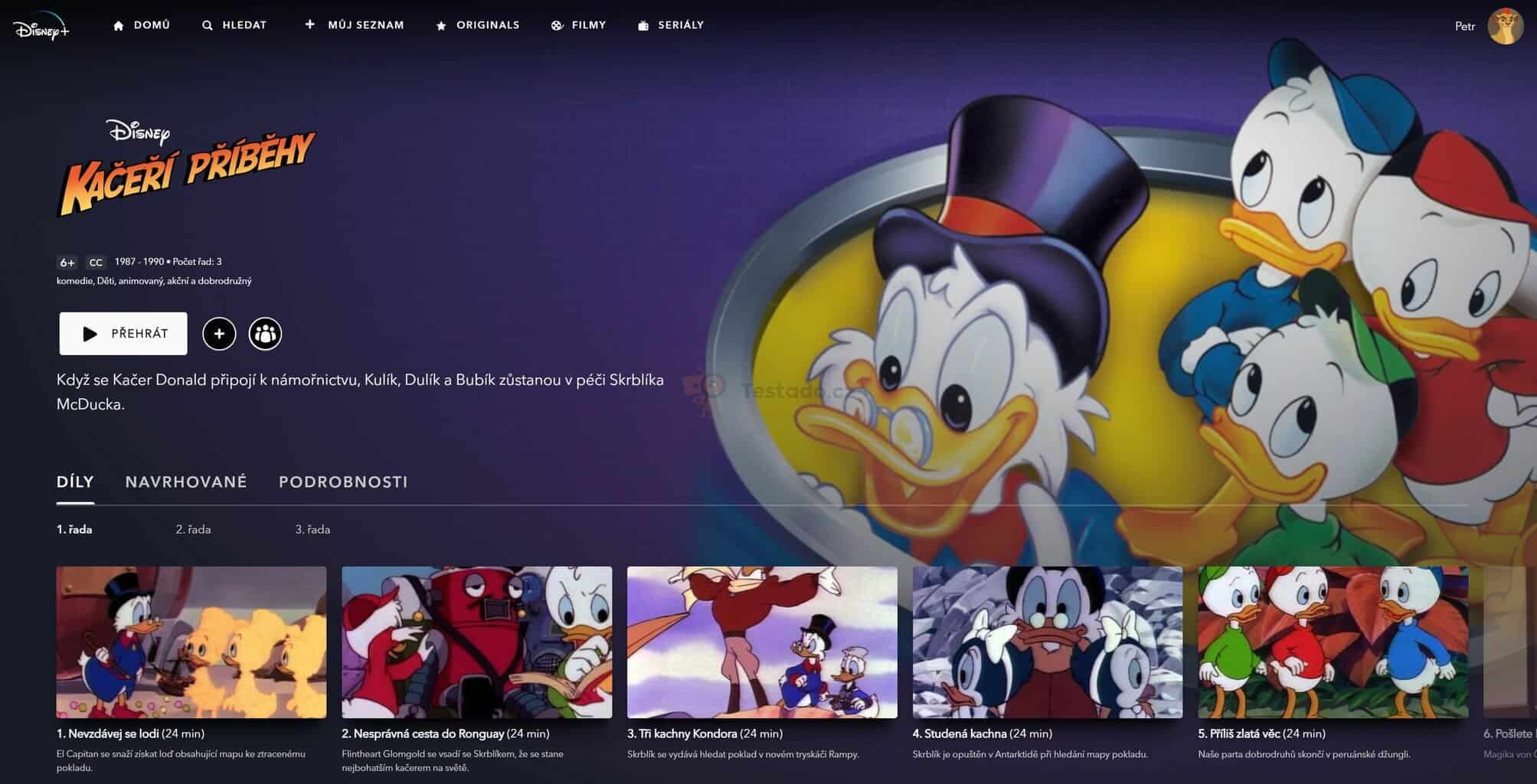Switch to the Navrhované tab
This screenshot has height=784, width=1537.
pos(186,482)
